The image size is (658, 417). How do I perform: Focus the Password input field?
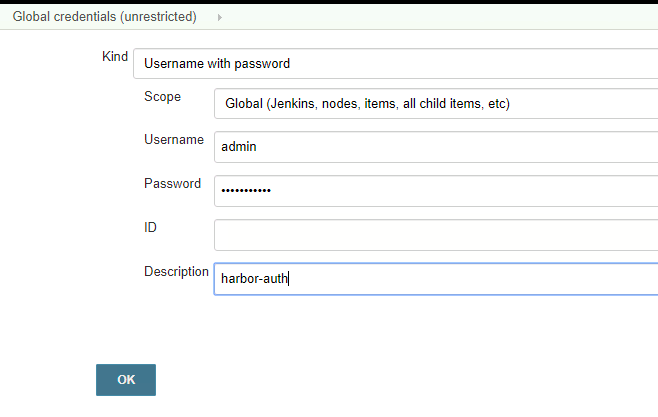[x=436, y=191]
